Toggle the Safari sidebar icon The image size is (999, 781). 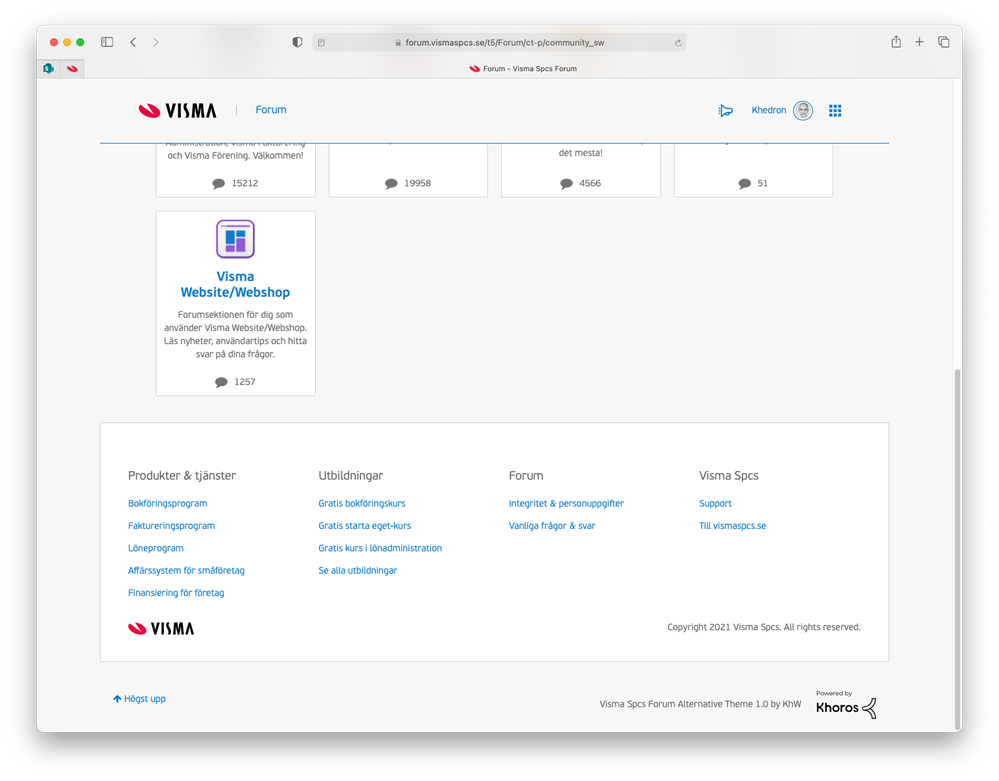coord(107,42)
